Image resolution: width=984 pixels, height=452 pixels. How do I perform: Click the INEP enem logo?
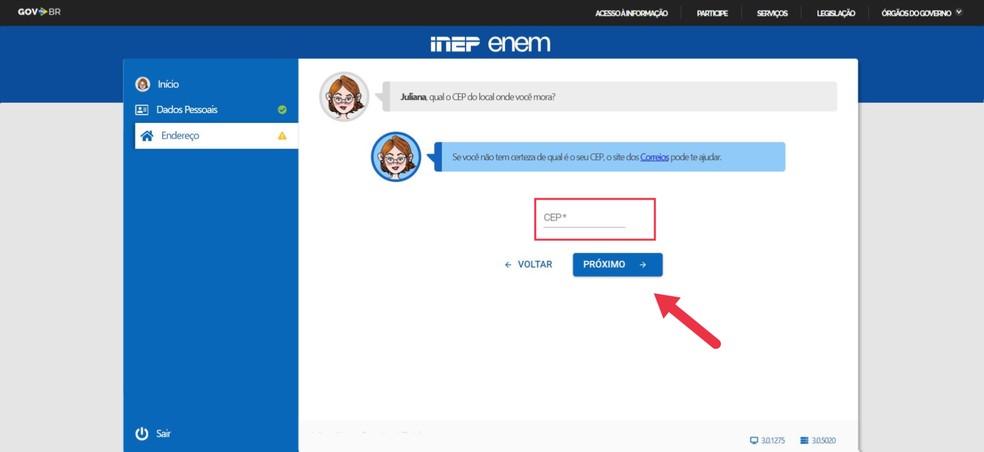[490, 43]
